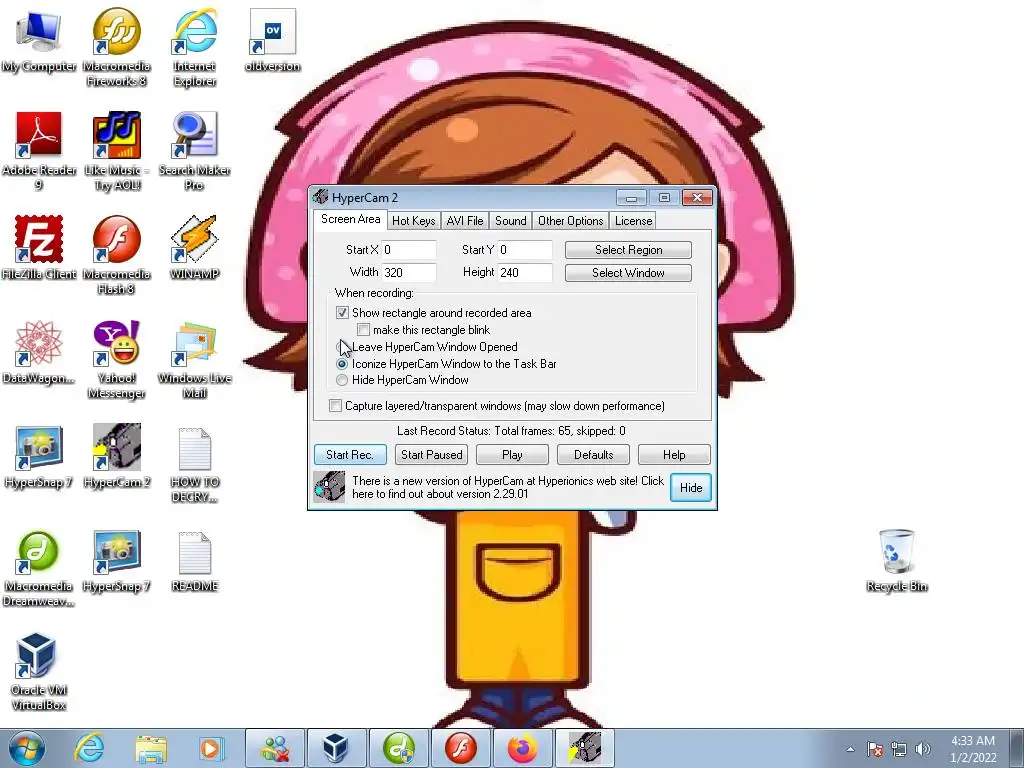Open Dreamweaver icon in the taskbar

point(398,748)
